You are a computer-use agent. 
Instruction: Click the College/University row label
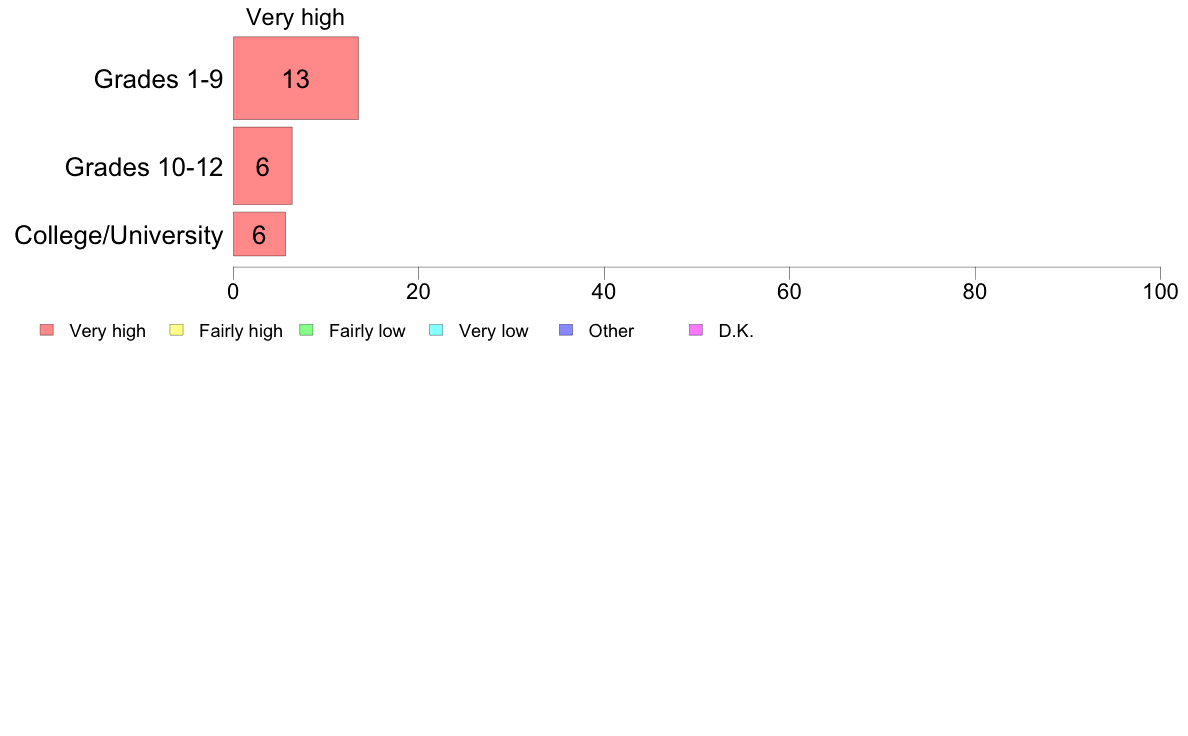[119, 235]
